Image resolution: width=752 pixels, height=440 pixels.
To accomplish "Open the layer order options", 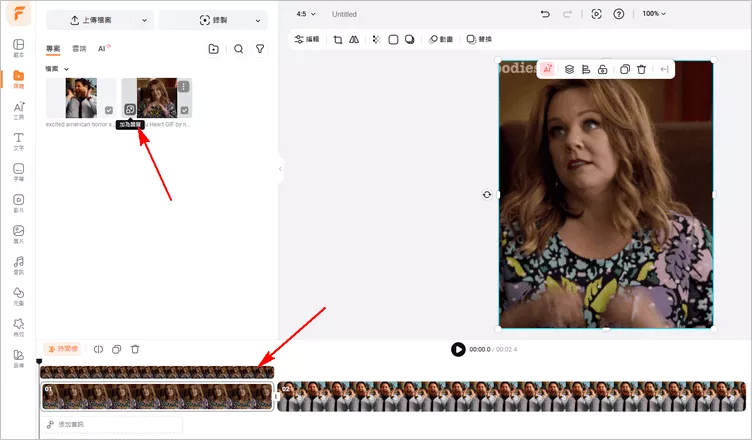I will coord(569,70).
